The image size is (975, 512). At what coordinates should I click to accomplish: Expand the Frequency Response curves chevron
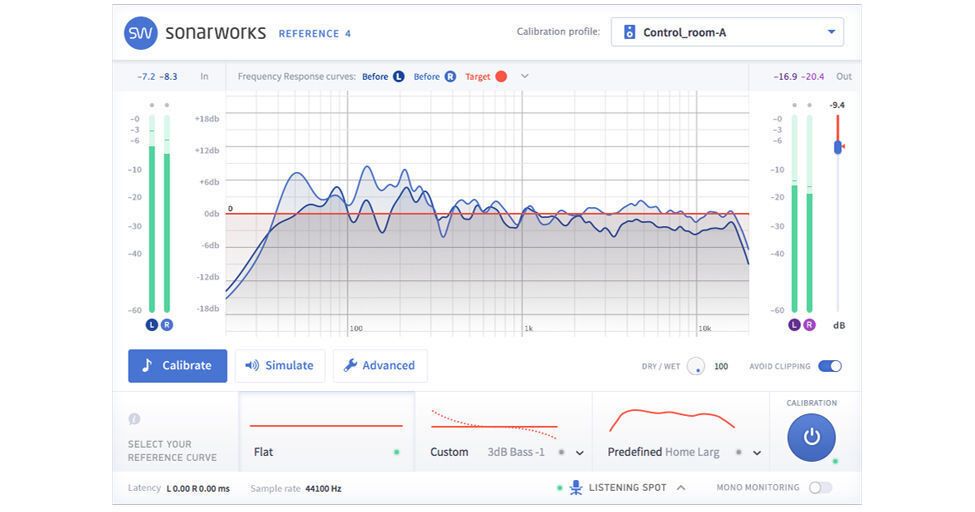(x=525, y=76)
